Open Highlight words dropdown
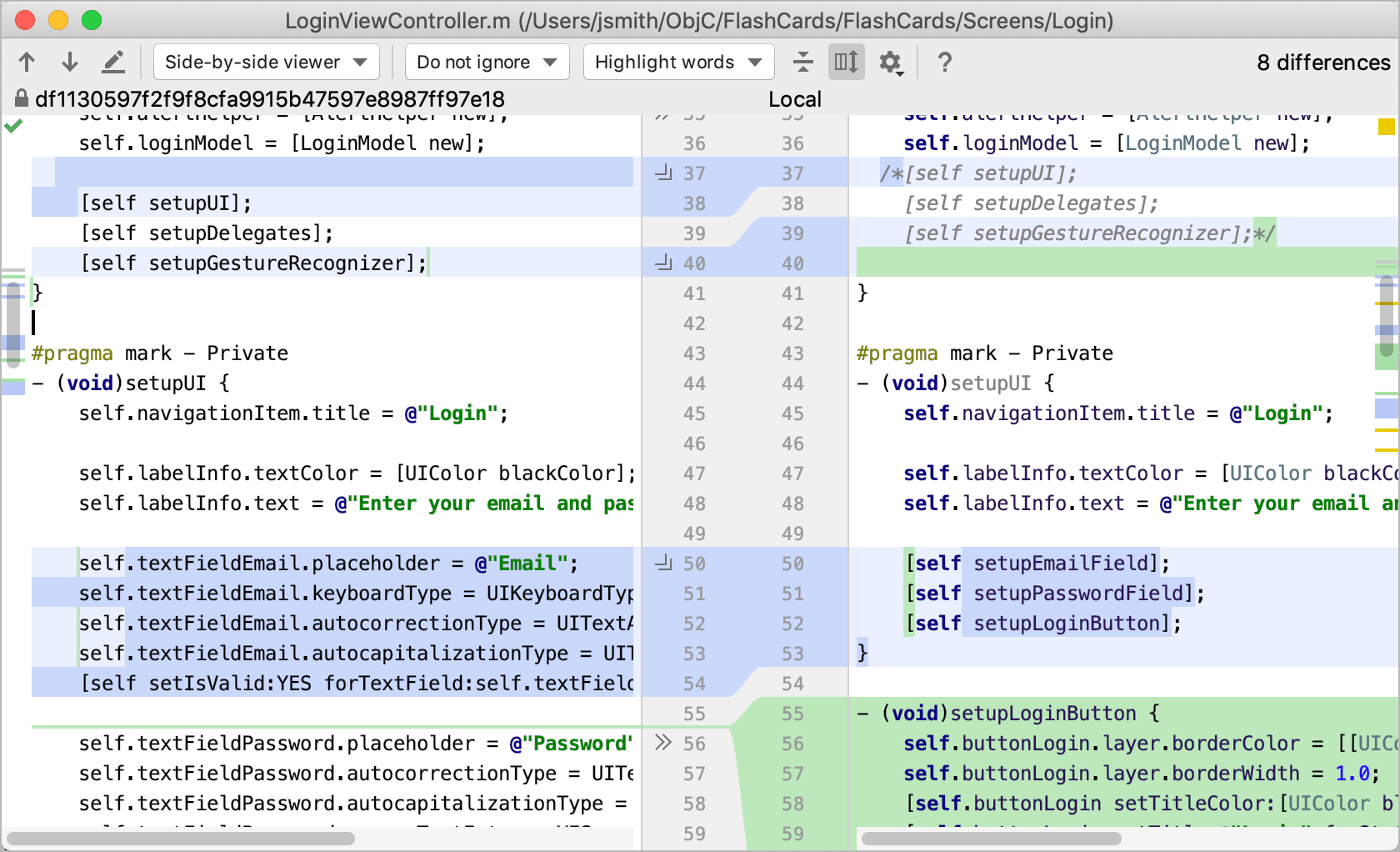The width and height of the screenshot is (1400, 852). tap(679, 62)
